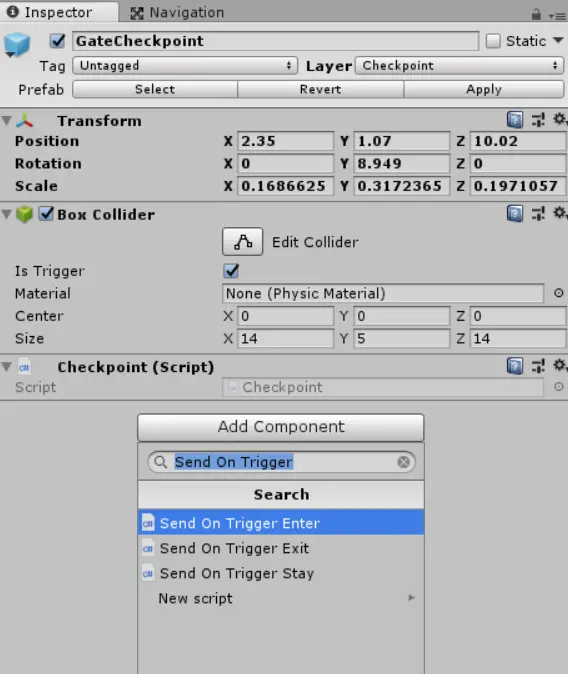Screen dimensions: 568x674
Task: Open Transform preset settings icon
Action: click(538, 119)
